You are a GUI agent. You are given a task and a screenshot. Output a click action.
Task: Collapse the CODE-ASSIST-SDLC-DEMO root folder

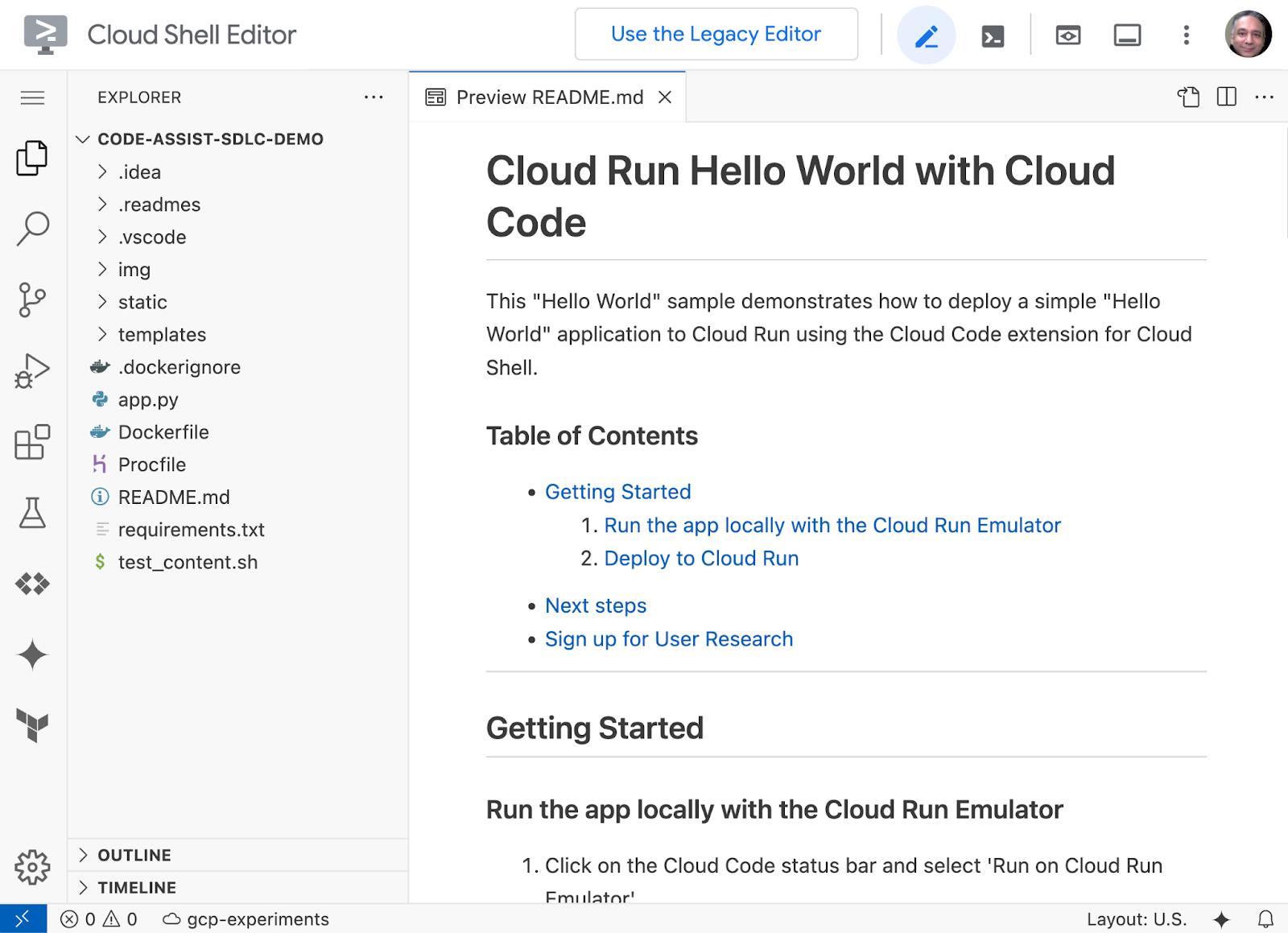209,139
